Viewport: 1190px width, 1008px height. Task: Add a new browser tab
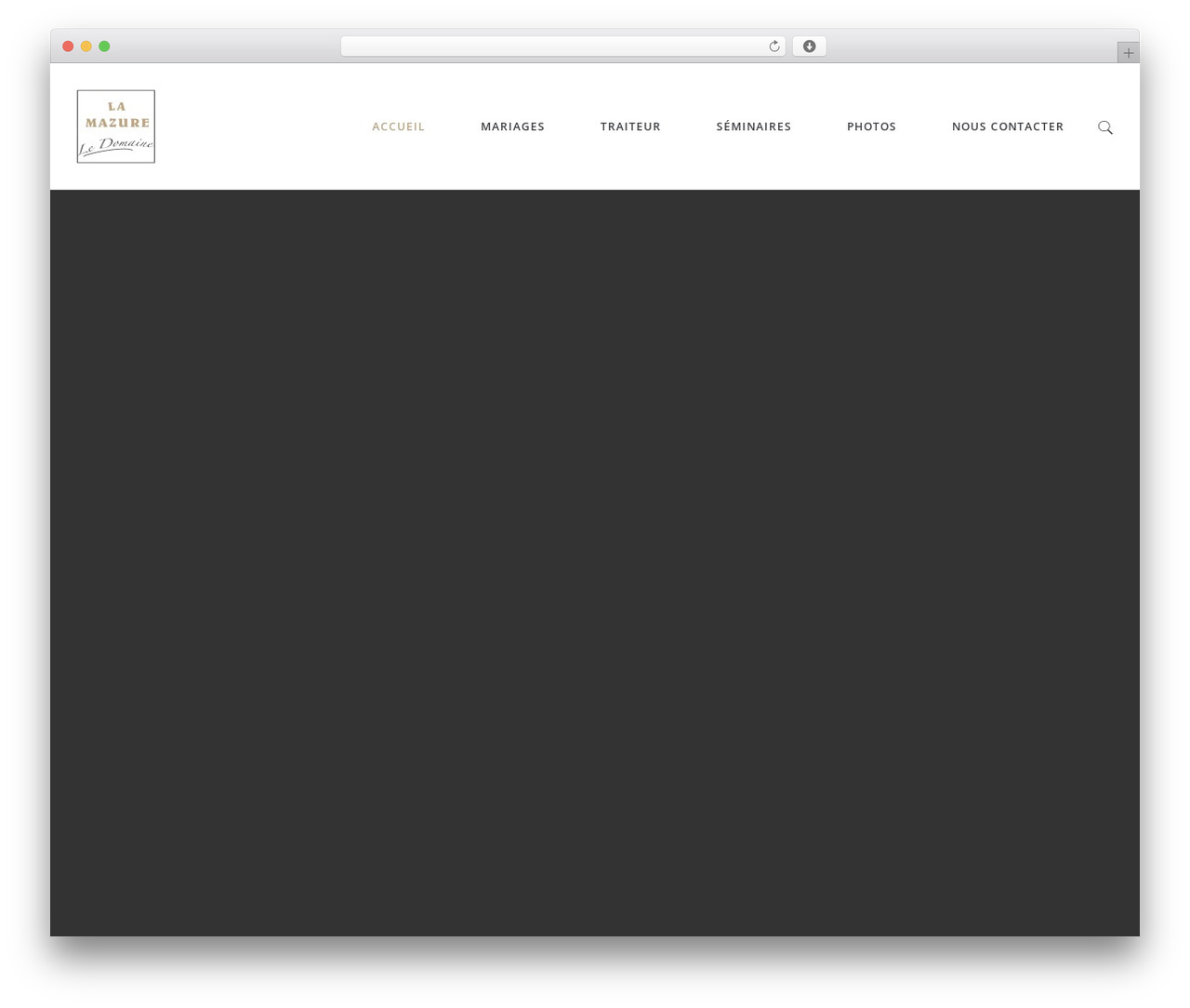(x=1128, y=53)
